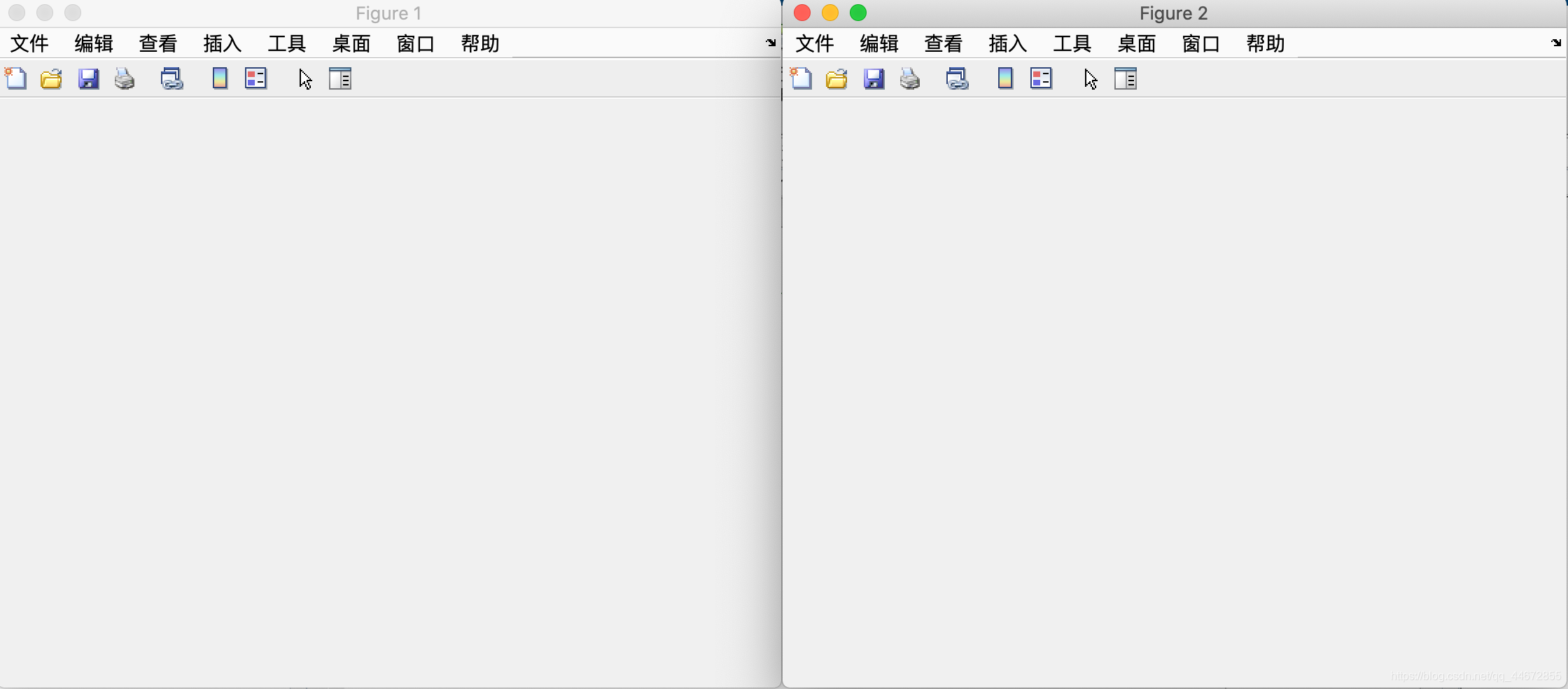Open 窗口 menu in Figure 2
The image size is (1568, 689).
pos(1201,43)
